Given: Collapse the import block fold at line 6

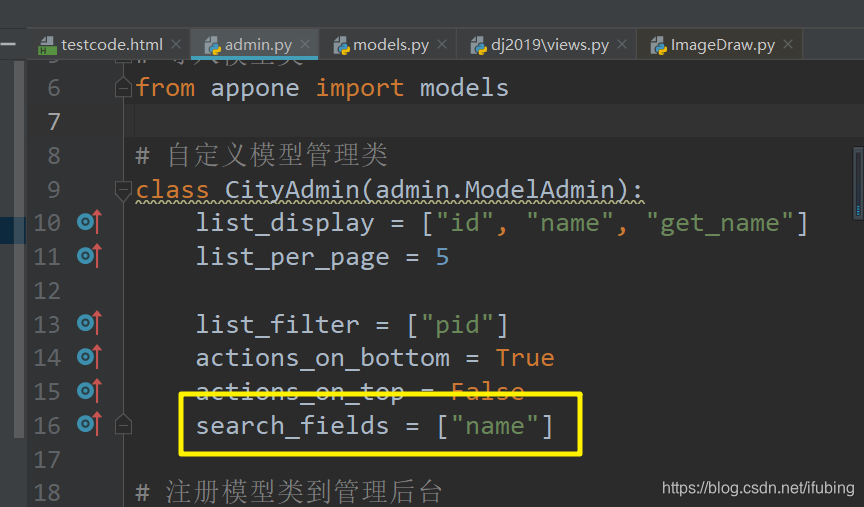Looking at the screenshot, I should tap(123, 88).
